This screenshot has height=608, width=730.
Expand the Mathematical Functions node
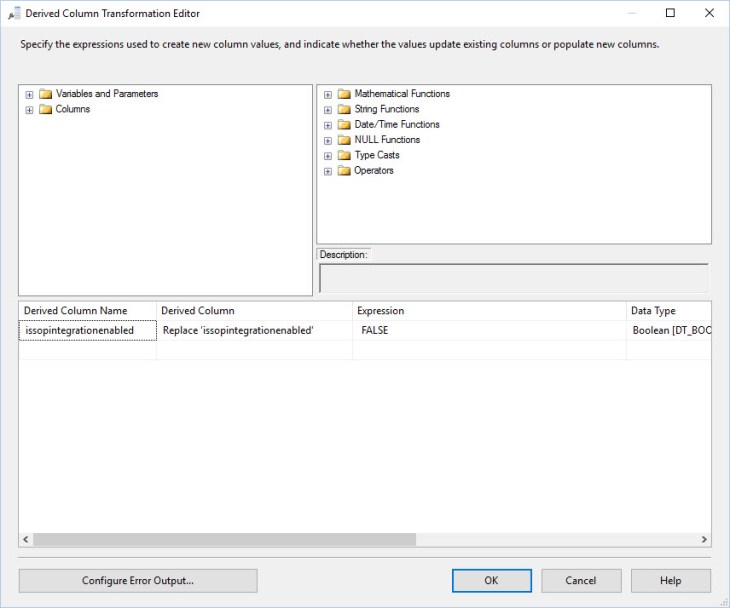tap(328, 94)
